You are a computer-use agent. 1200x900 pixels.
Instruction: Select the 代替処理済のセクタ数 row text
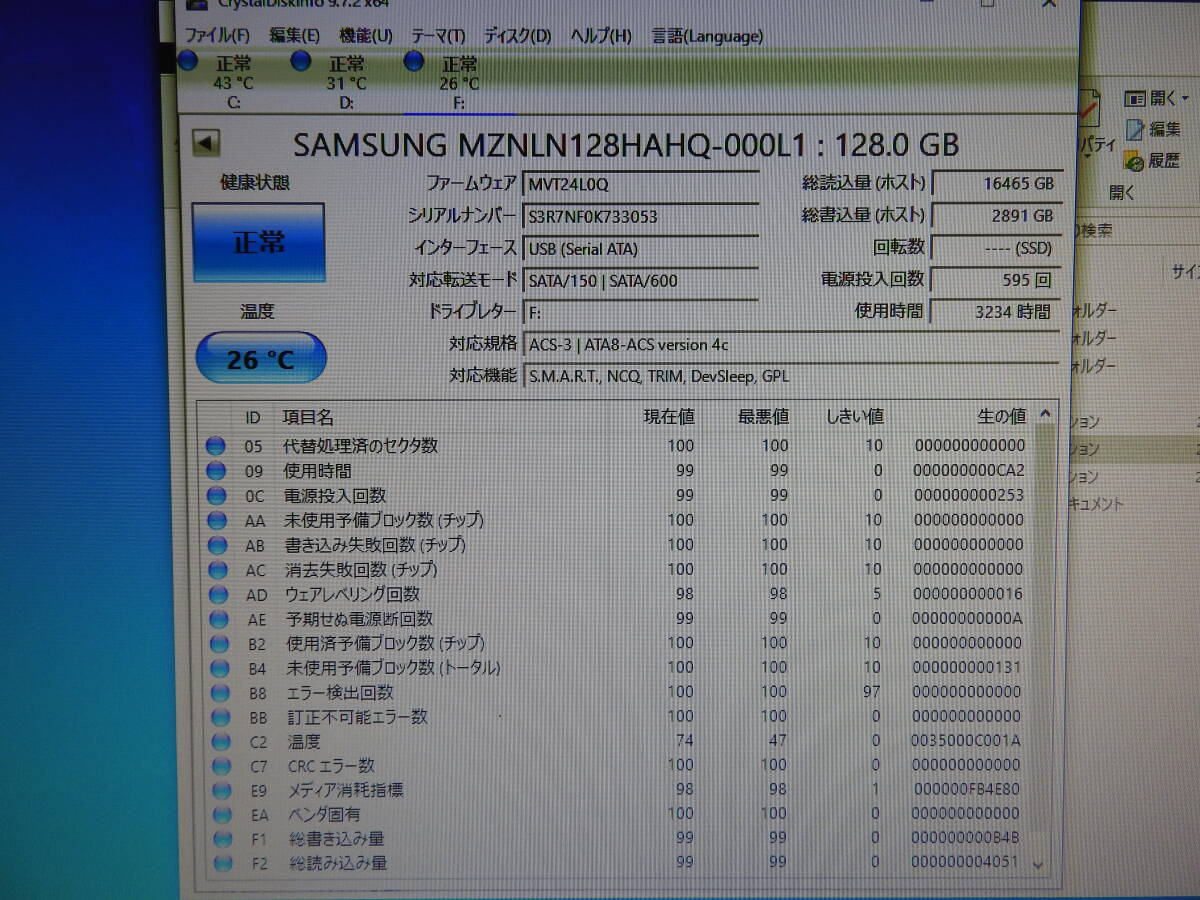(x=361, y=446)
